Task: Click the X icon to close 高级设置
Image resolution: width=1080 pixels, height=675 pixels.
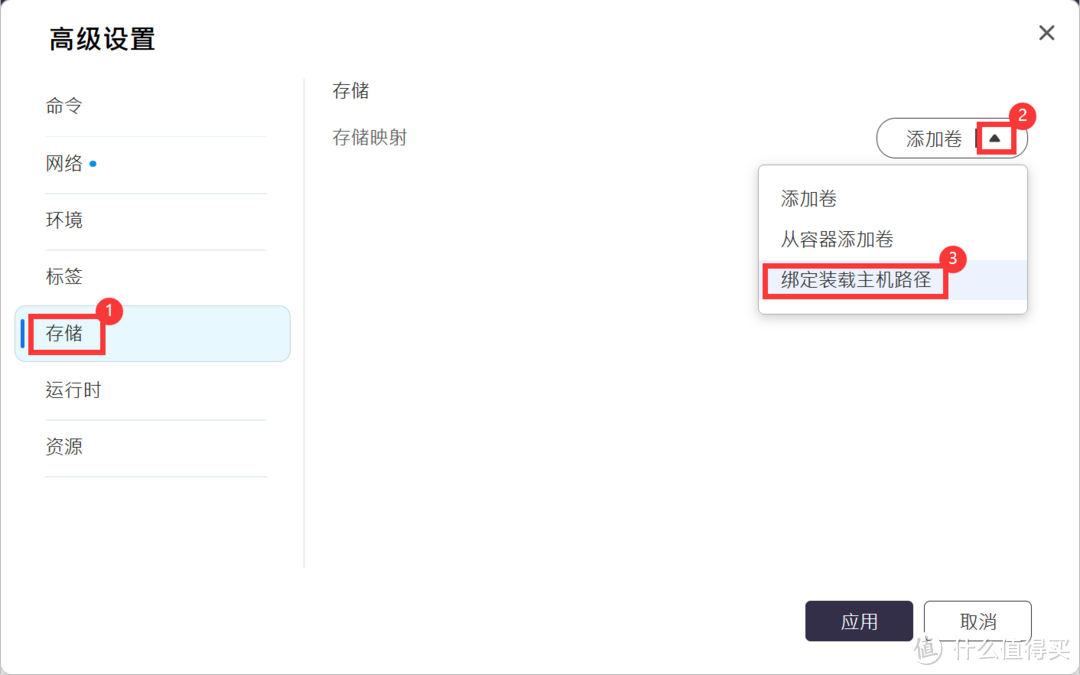Action: (x=1046, y=33)
